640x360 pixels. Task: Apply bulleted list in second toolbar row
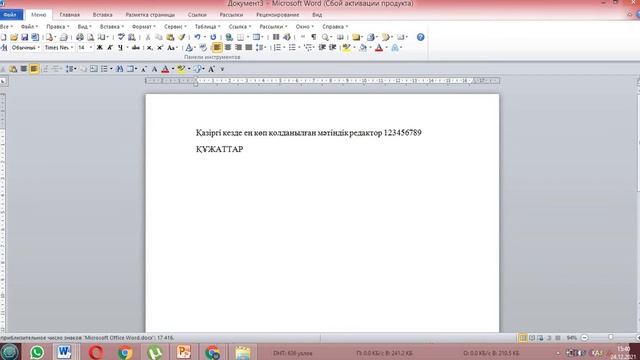(292, 48)
